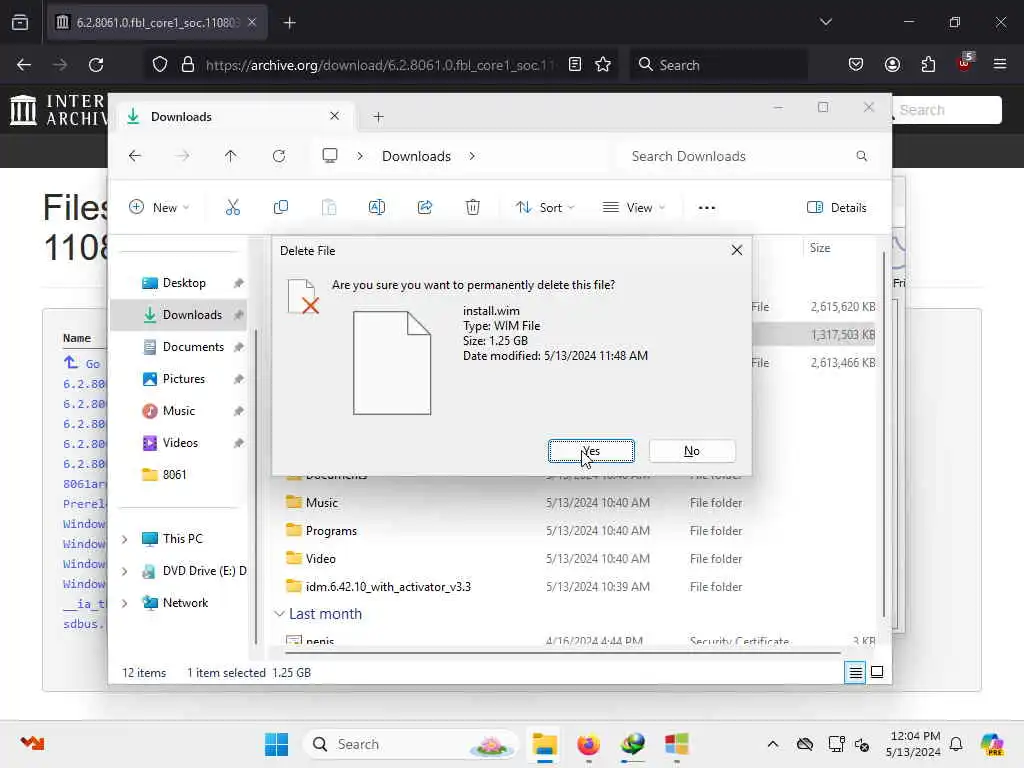Click the Share icon in Explorer toolbar
The height and width of the screenshot is (768, 1024).
(x=424, y=208)
